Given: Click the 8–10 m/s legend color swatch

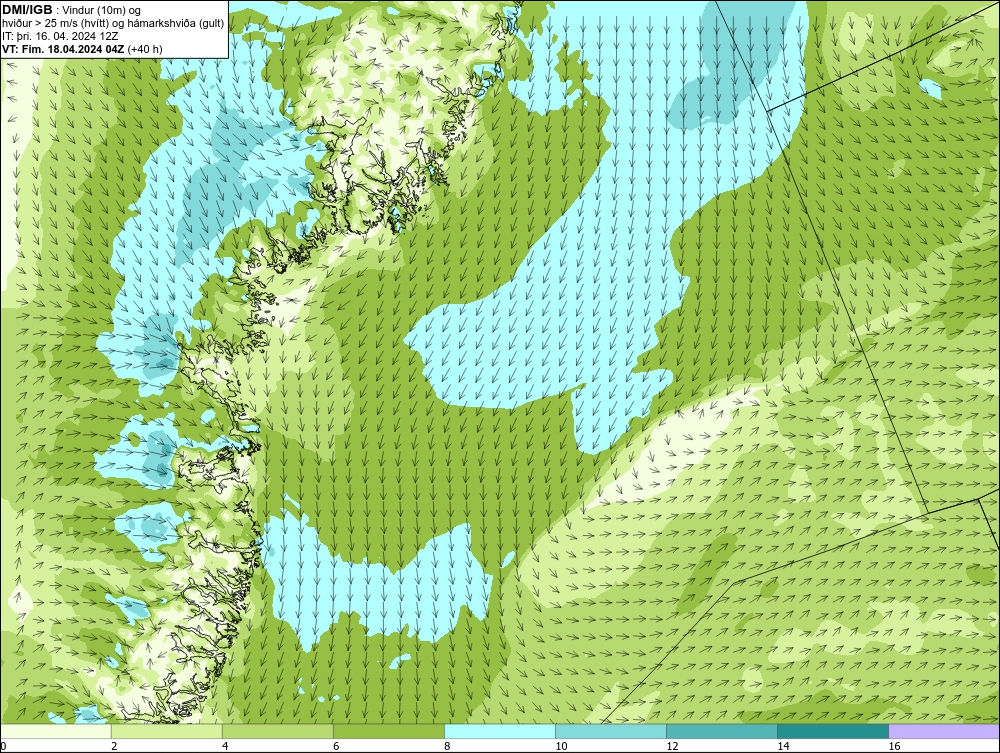Looking at the screenshot, I should click(500, 731).
